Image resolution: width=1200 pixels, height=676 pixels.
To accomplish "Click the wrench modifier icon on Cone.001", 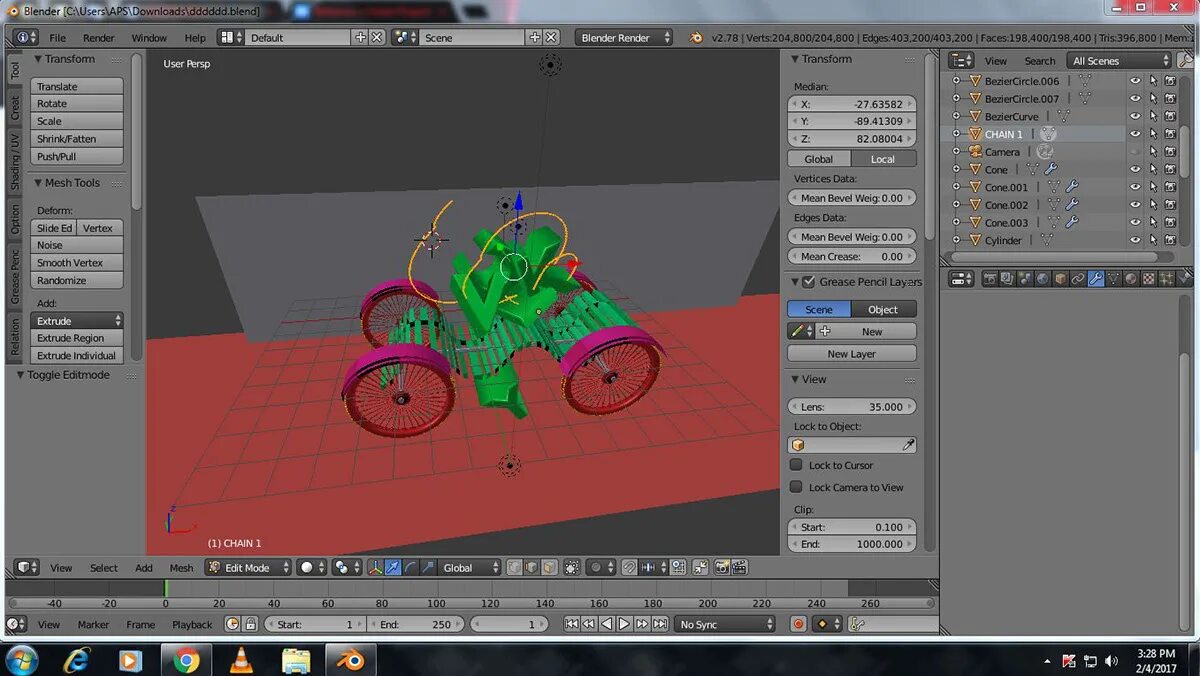I will point(1072,187).
